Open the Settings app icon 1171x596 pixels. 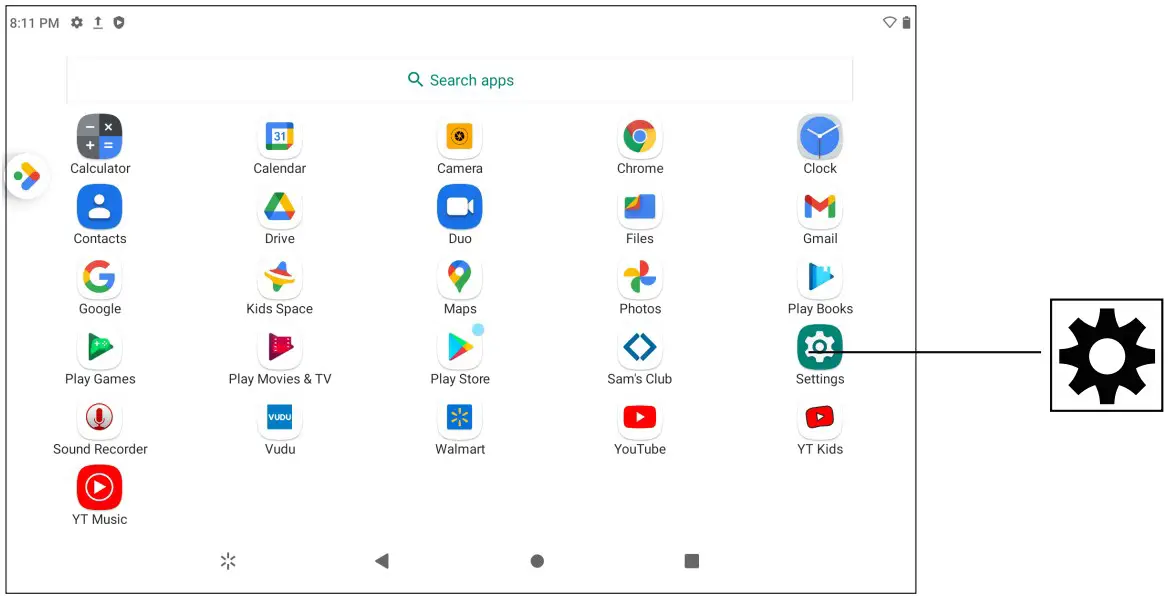point(820,348)
